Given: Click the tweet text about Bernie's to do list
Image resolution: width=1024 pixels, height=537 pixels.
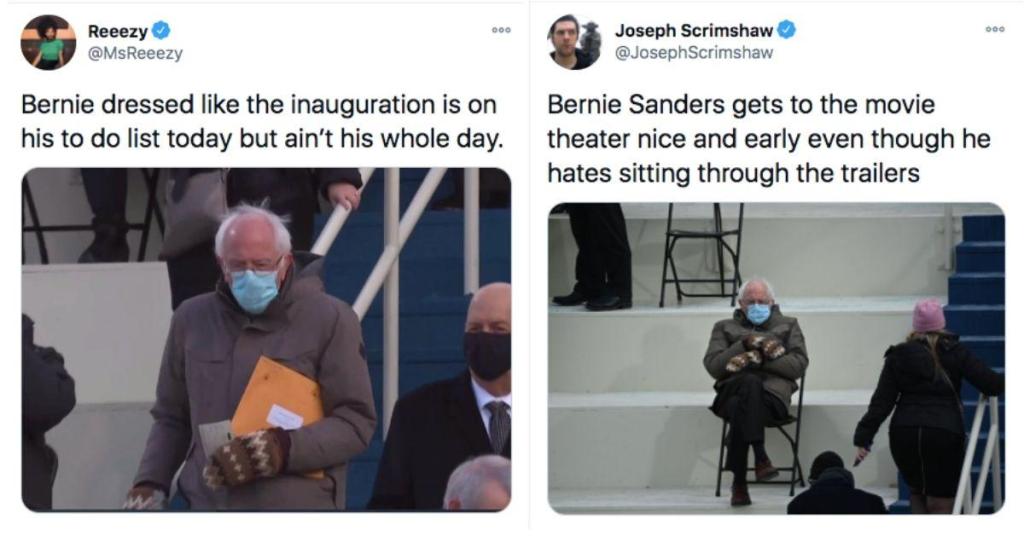Looking at the screenshot, I should coord(260,121).
